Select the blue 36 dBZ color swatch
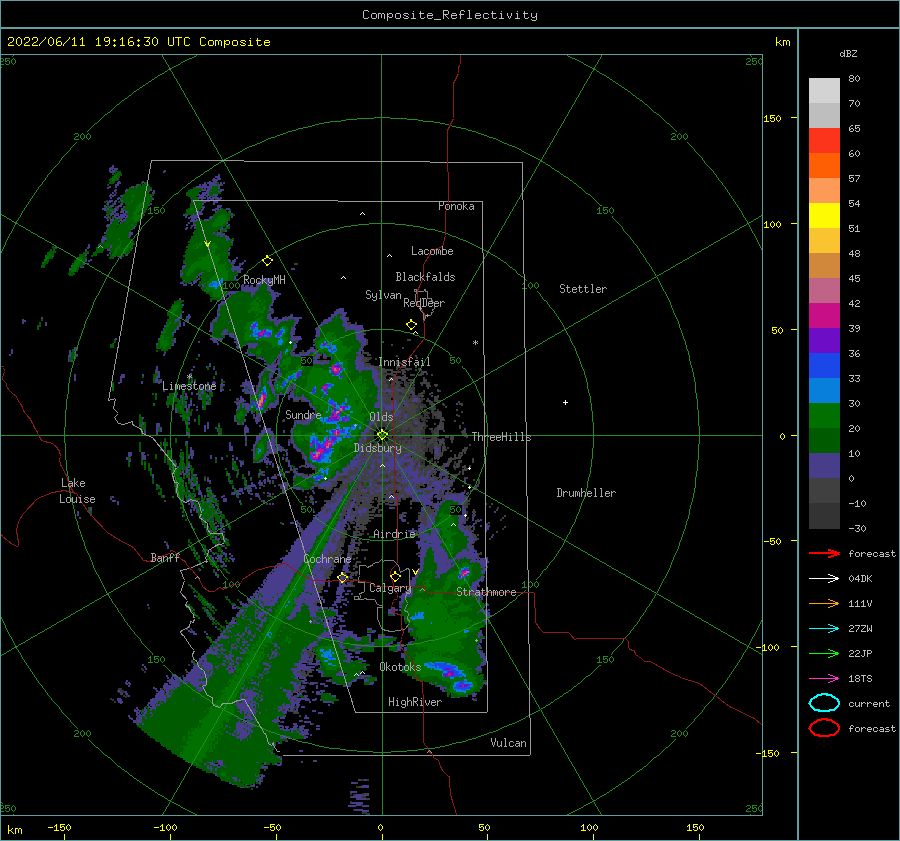The image size is (900, 841). pos(824,365)
